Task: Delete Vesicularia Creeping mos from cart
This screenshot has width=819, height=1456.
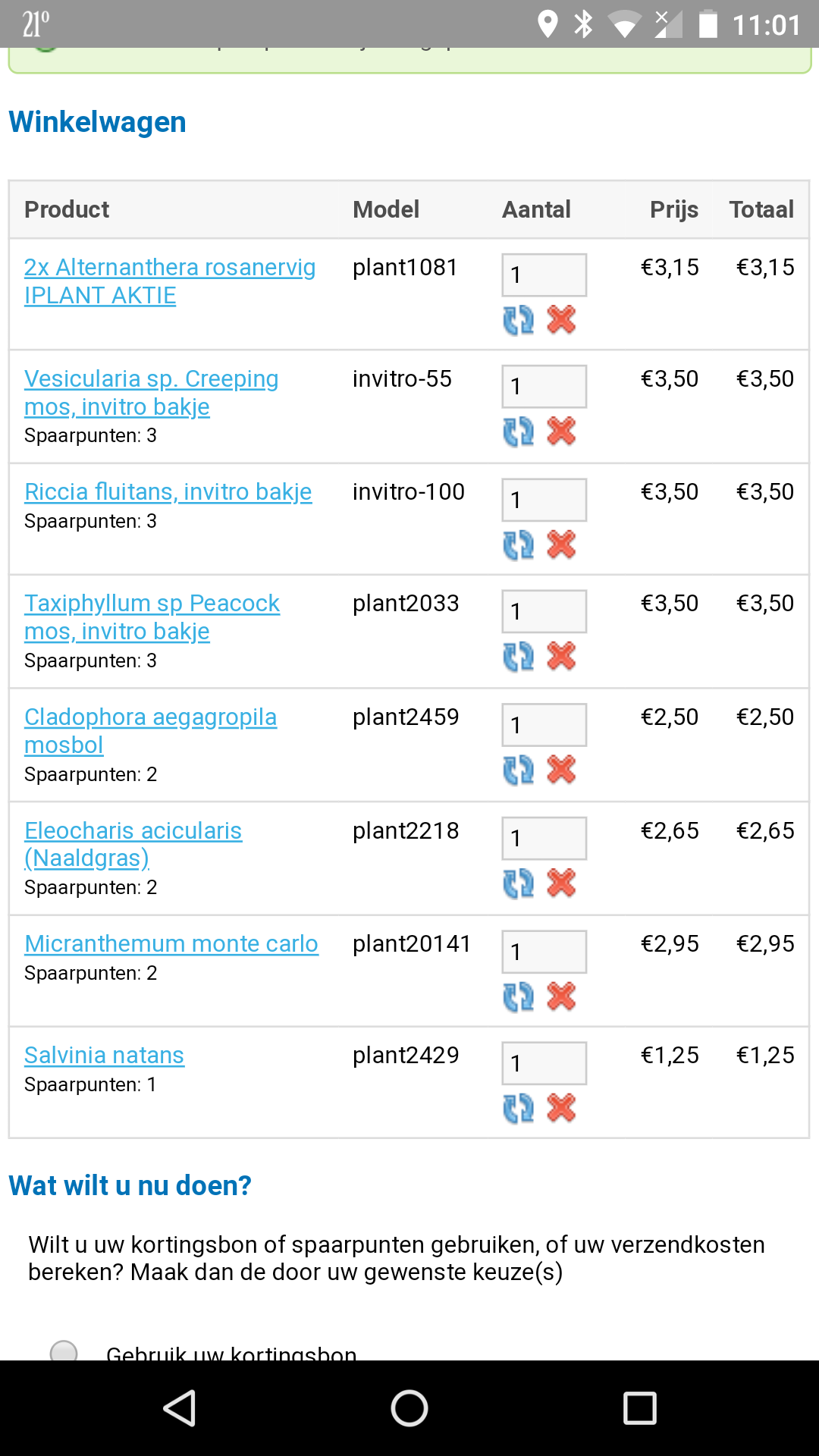Action: 561,431
